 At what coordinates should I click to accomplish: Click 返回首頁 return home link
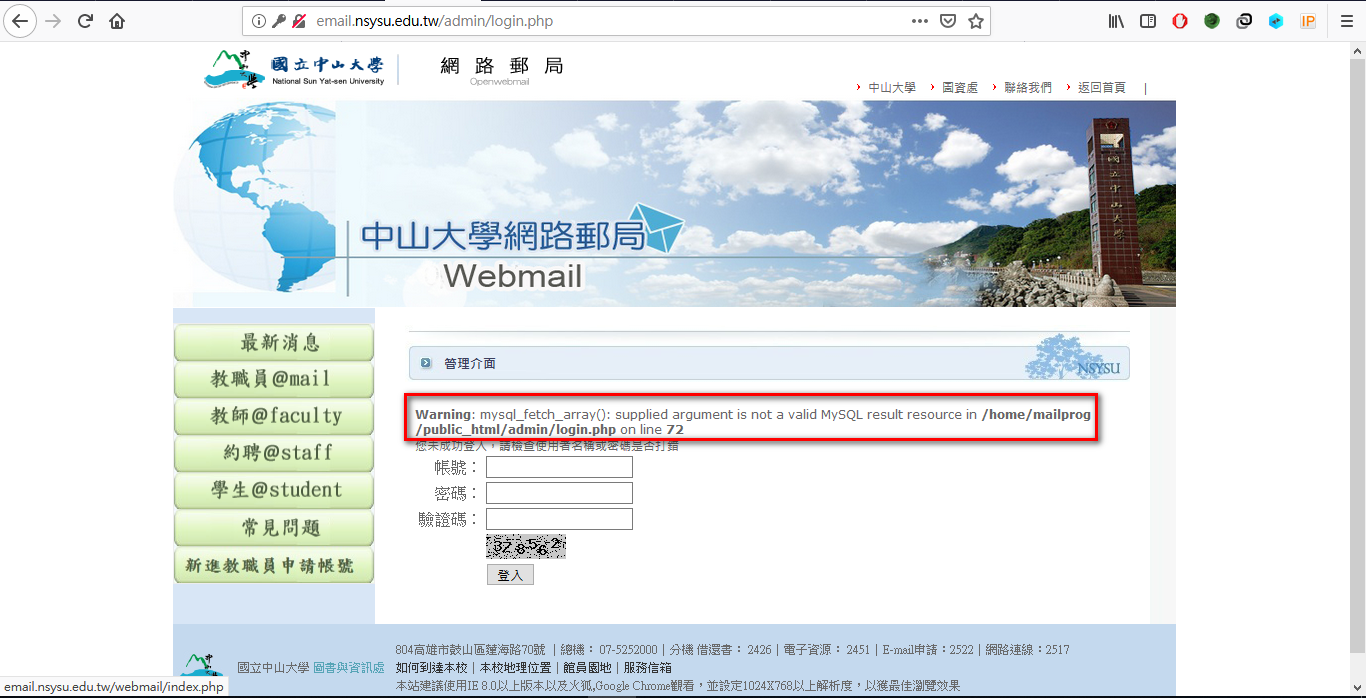1102,88
